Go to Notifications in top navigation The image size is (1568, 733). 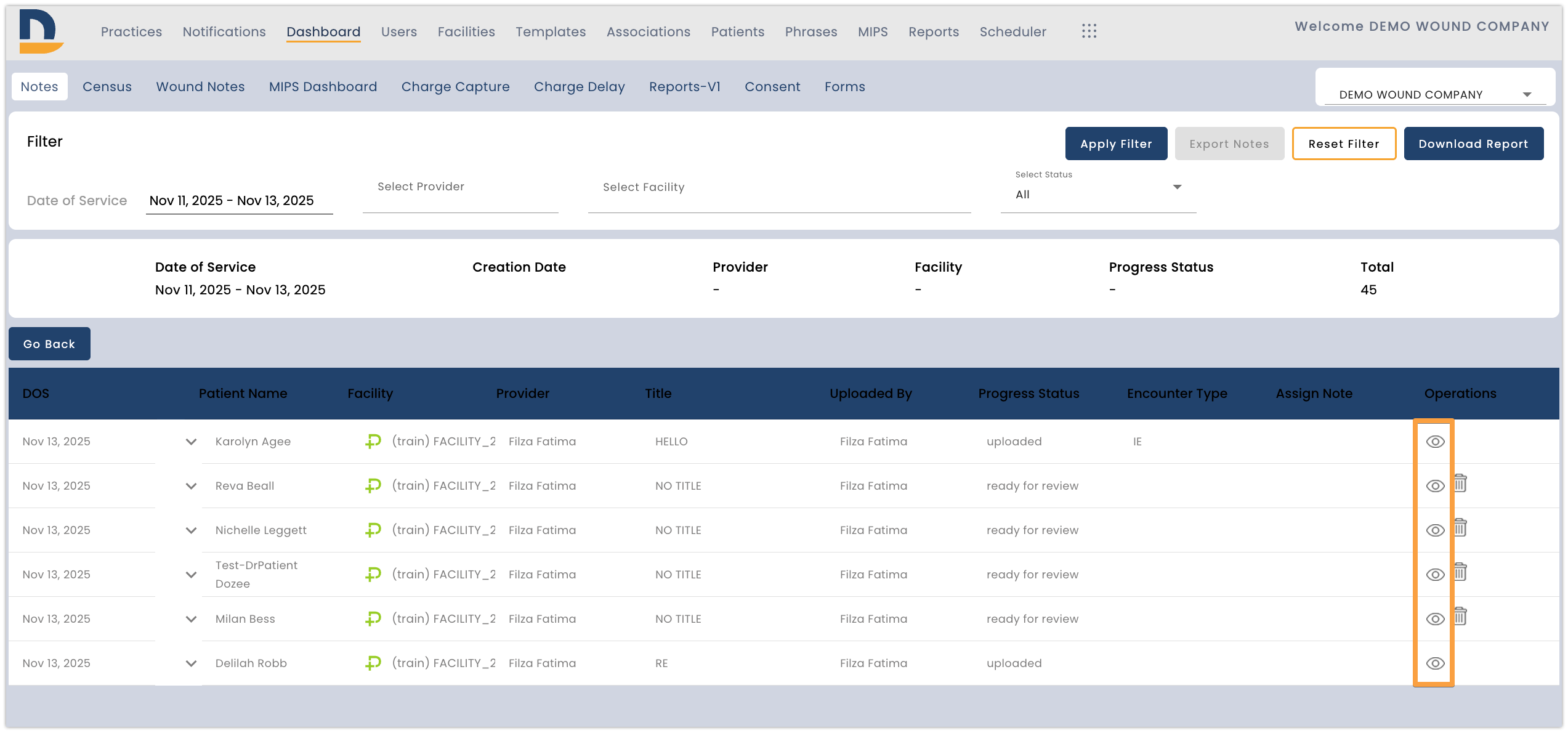224,31
